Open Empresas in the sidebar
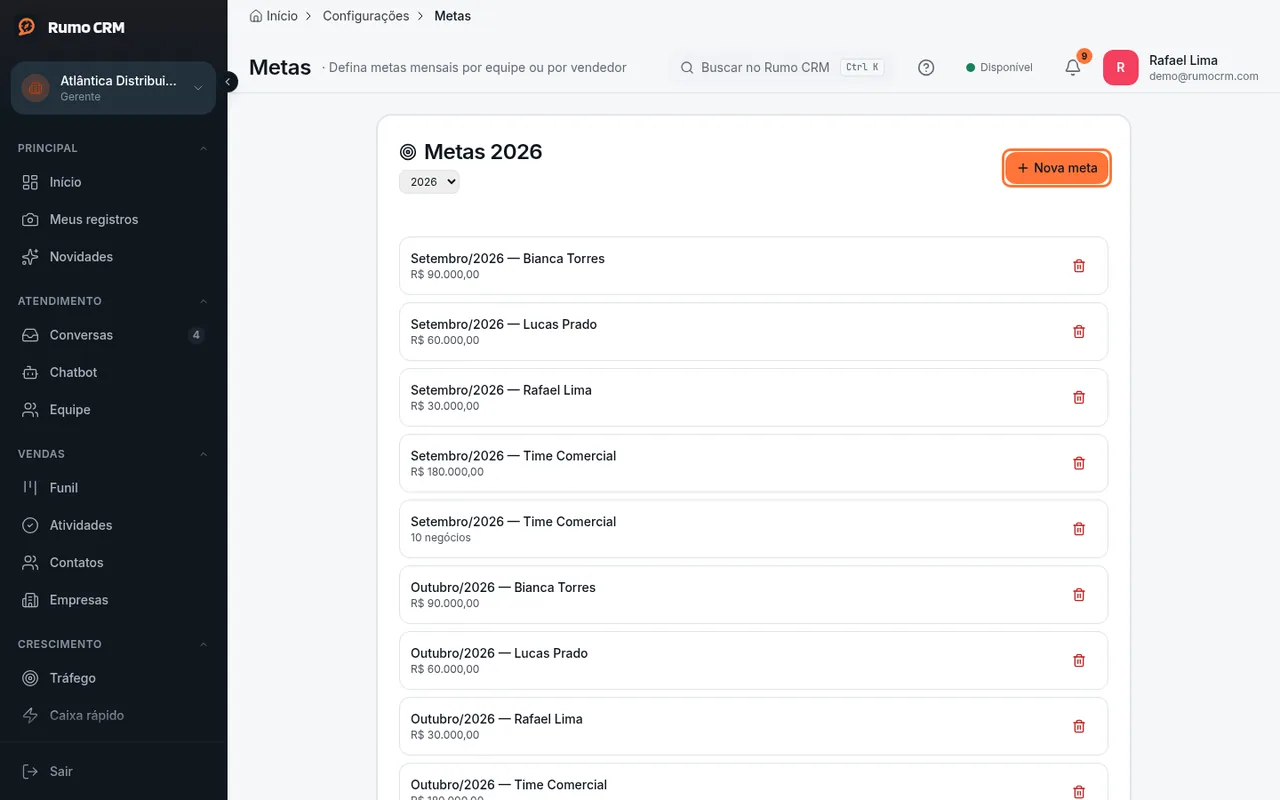This screenshot has width=1280, height=800. click(x=113, y=600)
